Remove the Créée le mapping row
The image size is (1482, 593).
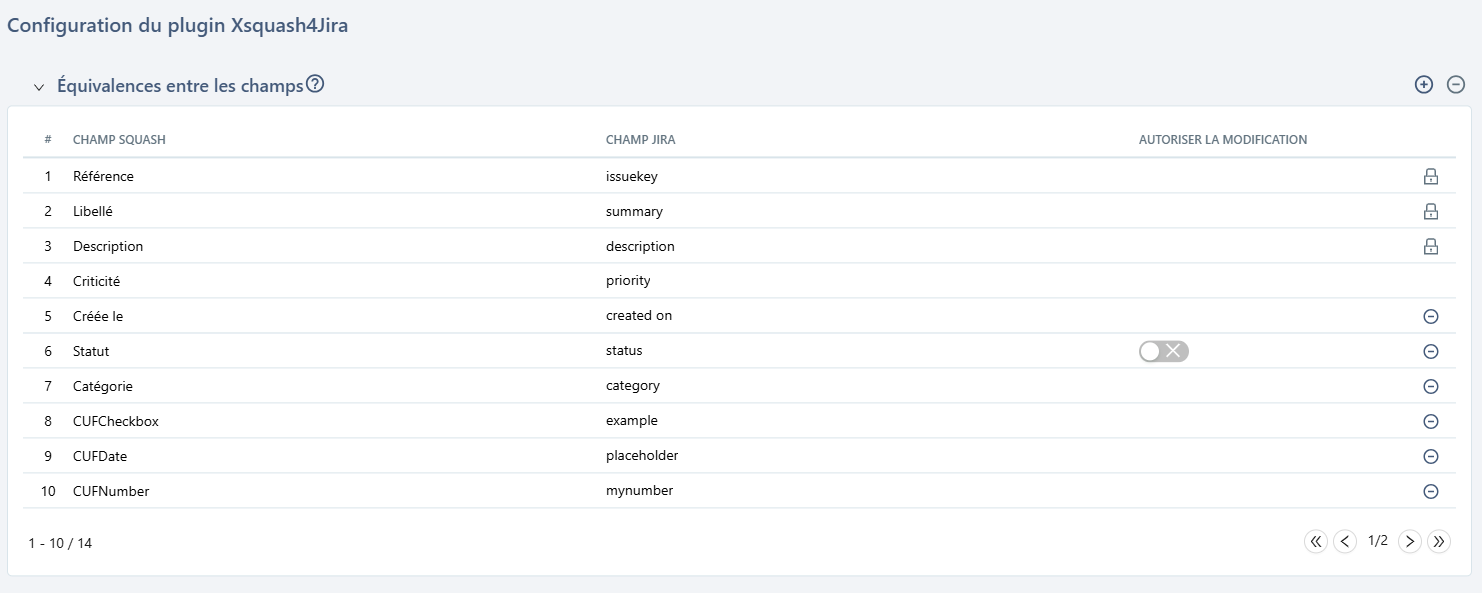coord(1431,316)
